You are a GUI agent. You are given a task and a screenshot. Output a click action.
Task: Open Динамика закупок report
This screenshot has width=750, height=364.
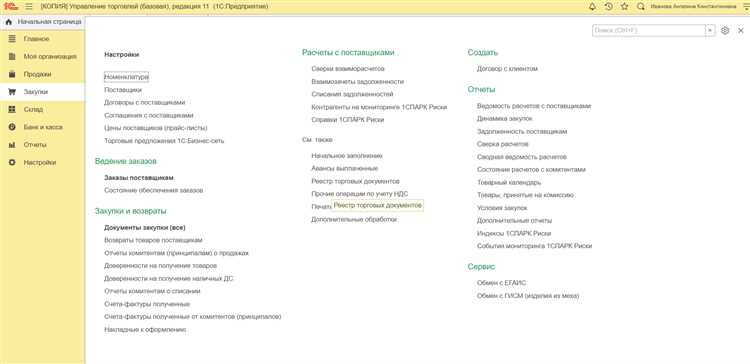coord(504,119)
